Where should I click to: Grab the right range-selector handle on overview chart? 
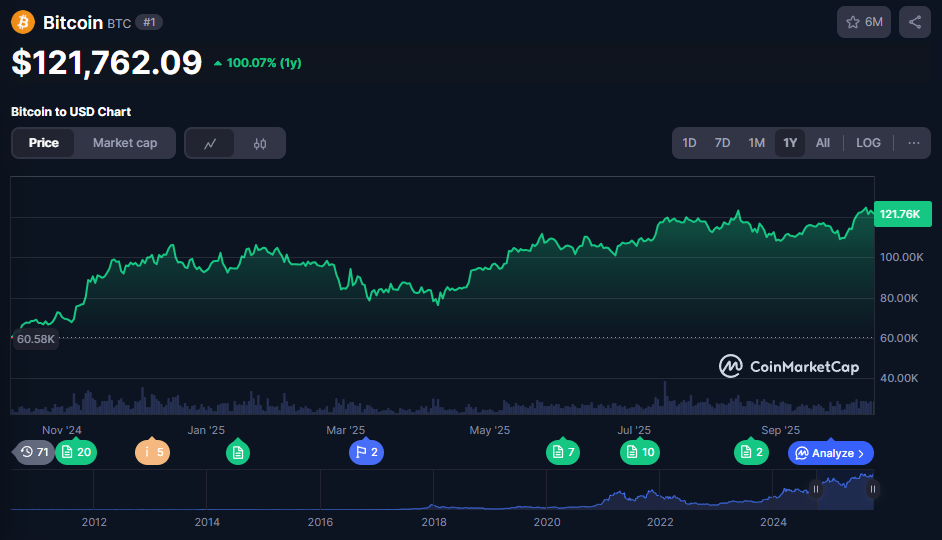[x=873, y=489]
